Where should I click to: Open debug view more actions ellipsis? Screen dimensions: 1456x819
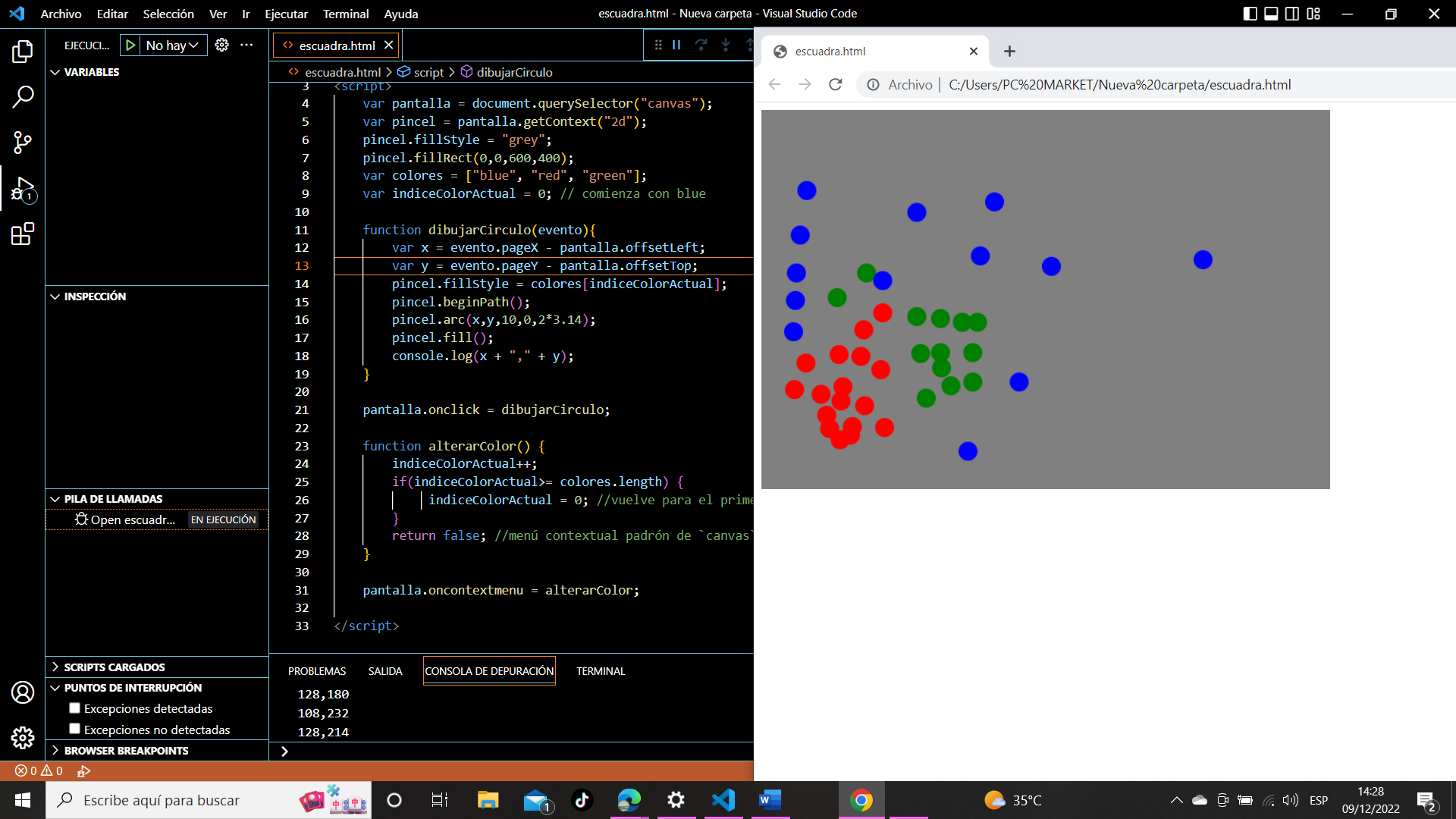[x=246, y=45]
